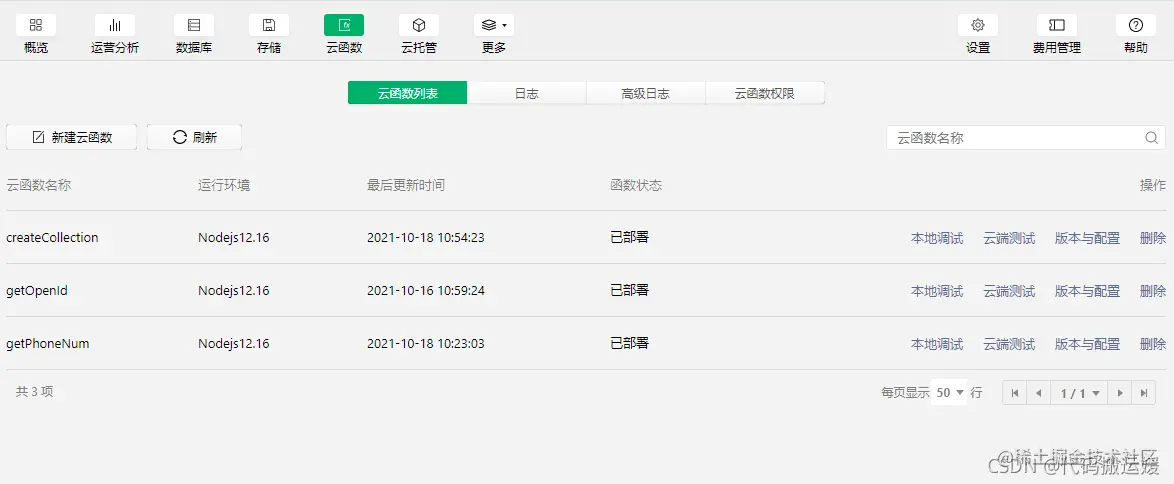This screenshot has height=484, width=1174.
Task: Click the search magnifier icon
Action: pyautogui.click(x=1152, y=138)
